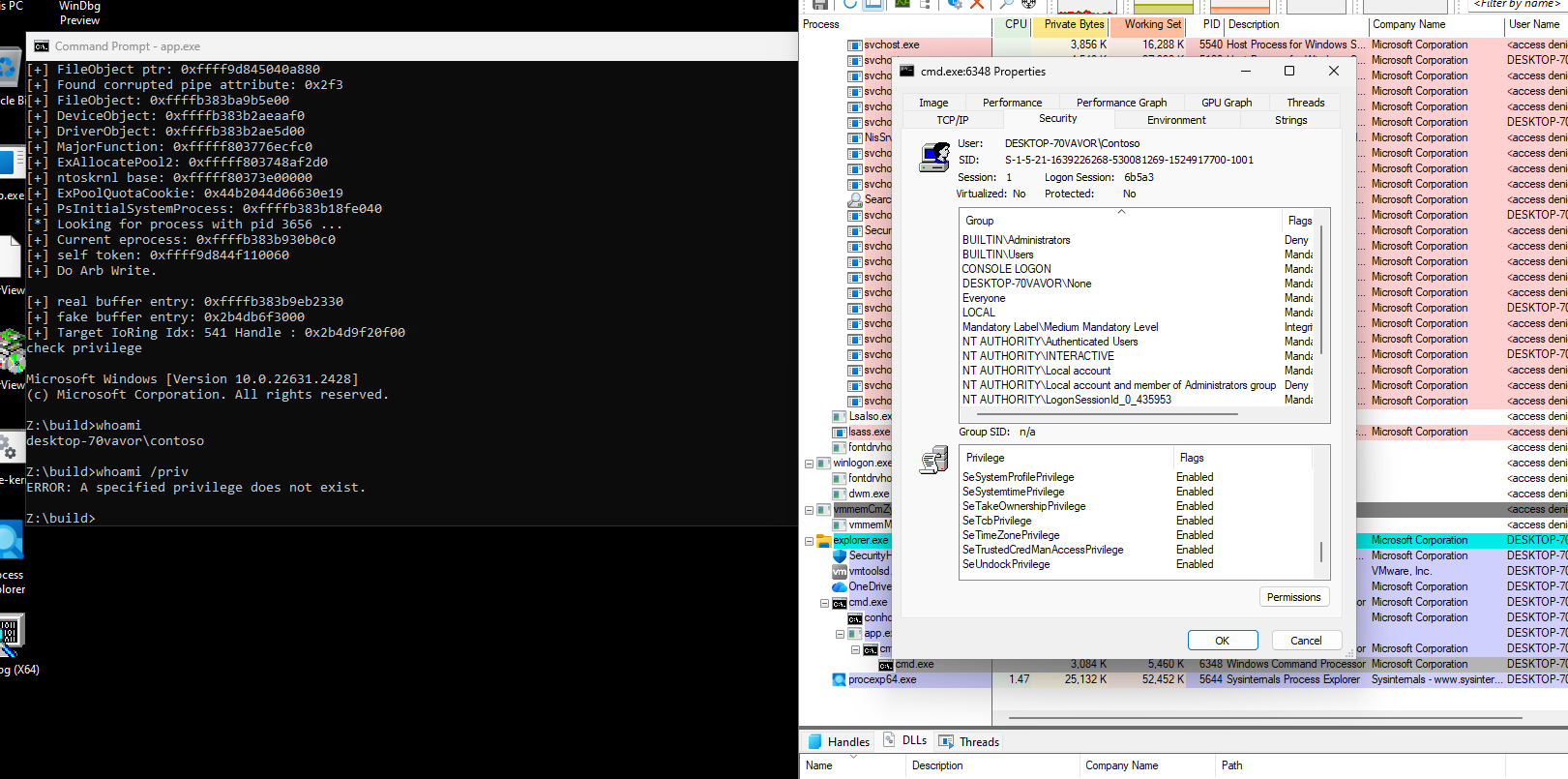Click the top svchost.exe row icon
Viewport: 1568px width, 779px height.
pos(855,45)
